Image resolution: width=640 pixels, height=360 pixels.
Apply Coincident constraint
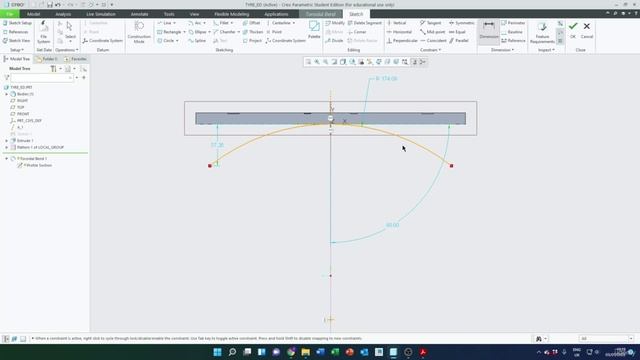(433, 41)
